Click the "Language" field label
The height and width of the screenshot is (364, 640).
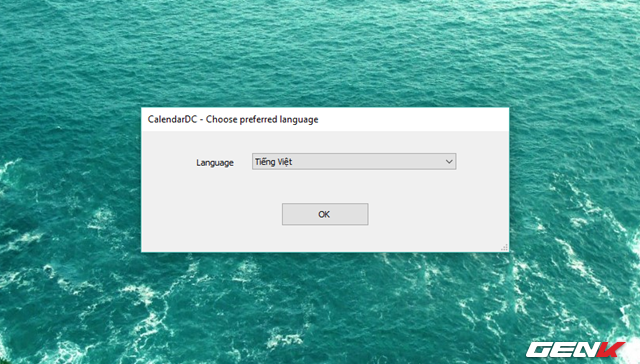coord(215,163)
